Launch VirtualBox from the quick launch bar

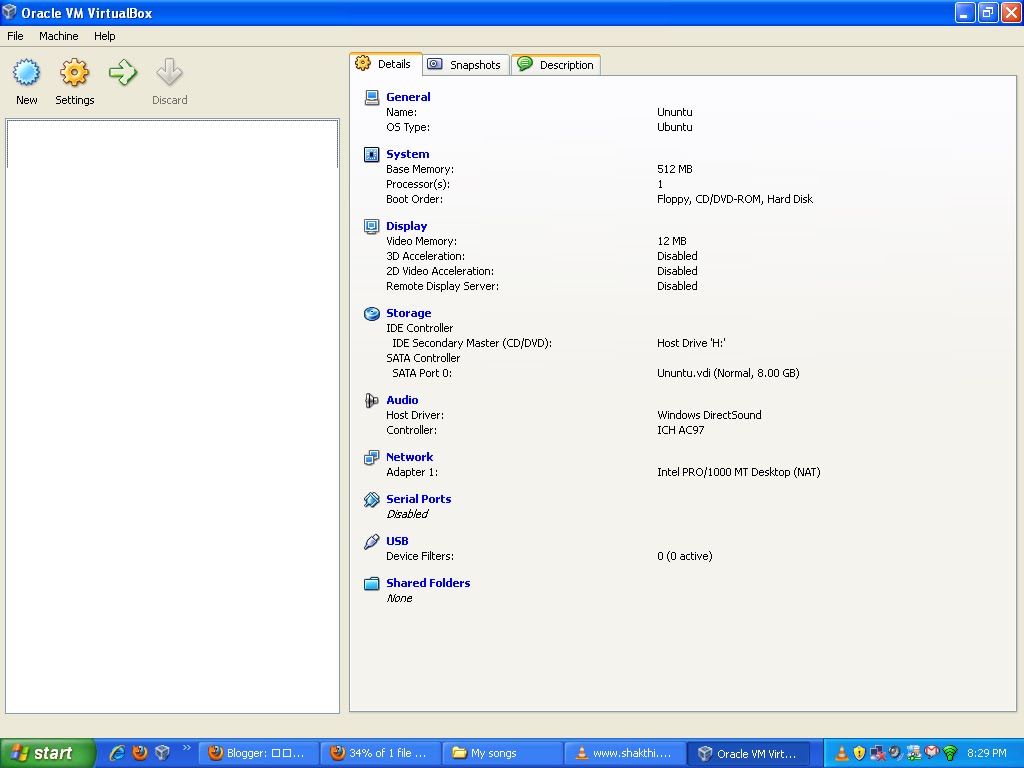click(x=163, y=753)
